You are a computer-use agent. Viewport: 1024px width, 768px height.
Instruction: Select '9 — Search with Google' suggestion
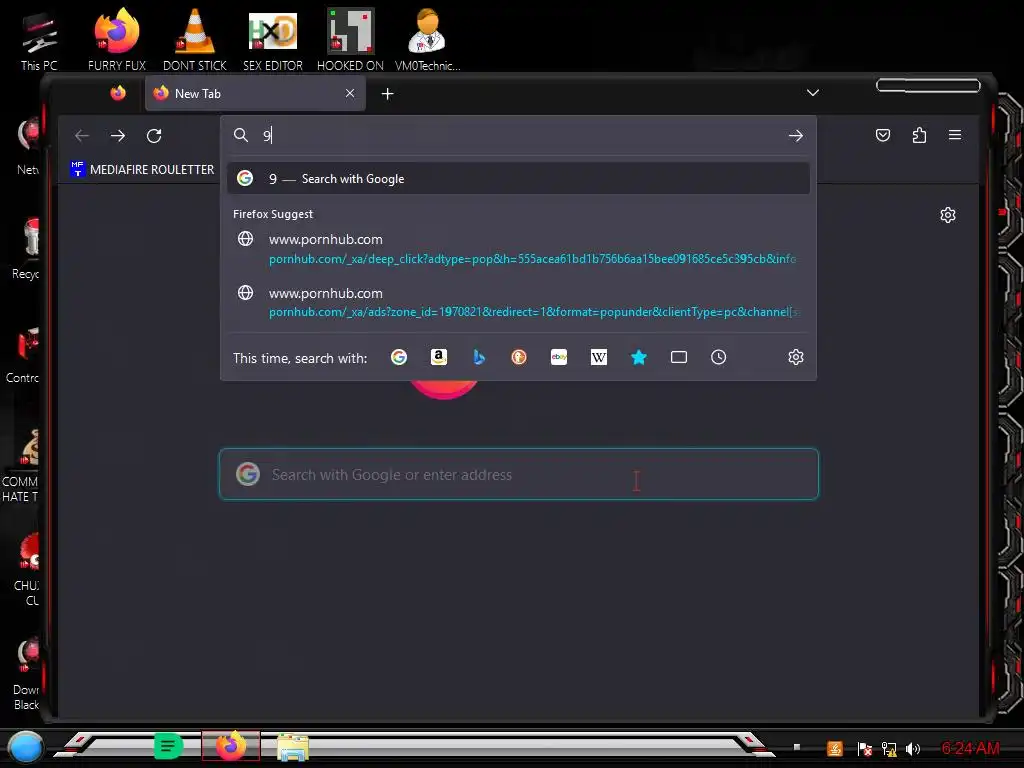click(518, 178)
